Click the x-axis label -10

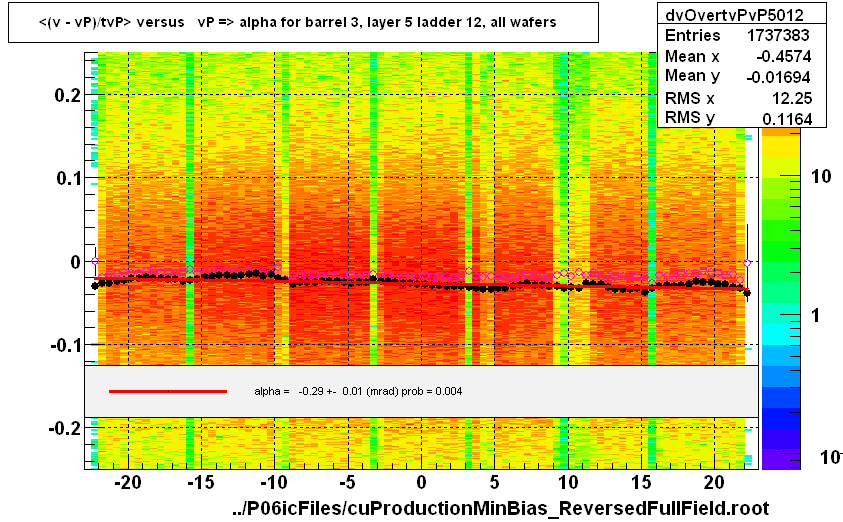pos(274,482)
